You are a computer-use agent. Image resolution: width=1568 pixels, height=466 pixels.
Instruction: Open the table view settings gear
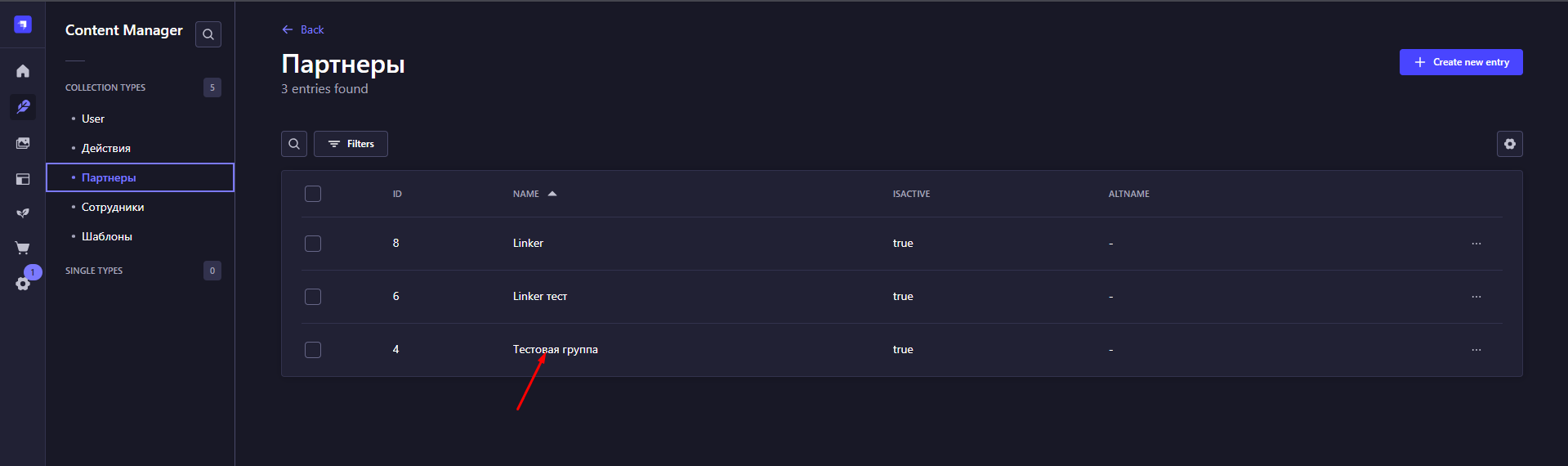click(x=1509, y=144)
